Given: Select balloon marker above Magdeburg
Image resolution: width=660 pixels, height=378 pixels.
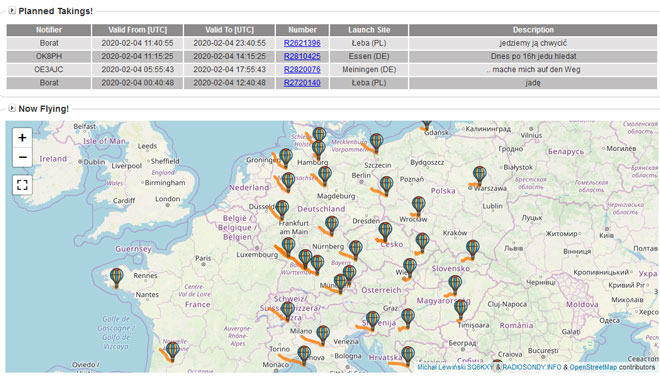Looking at the screenshot, I should [325, 176].
